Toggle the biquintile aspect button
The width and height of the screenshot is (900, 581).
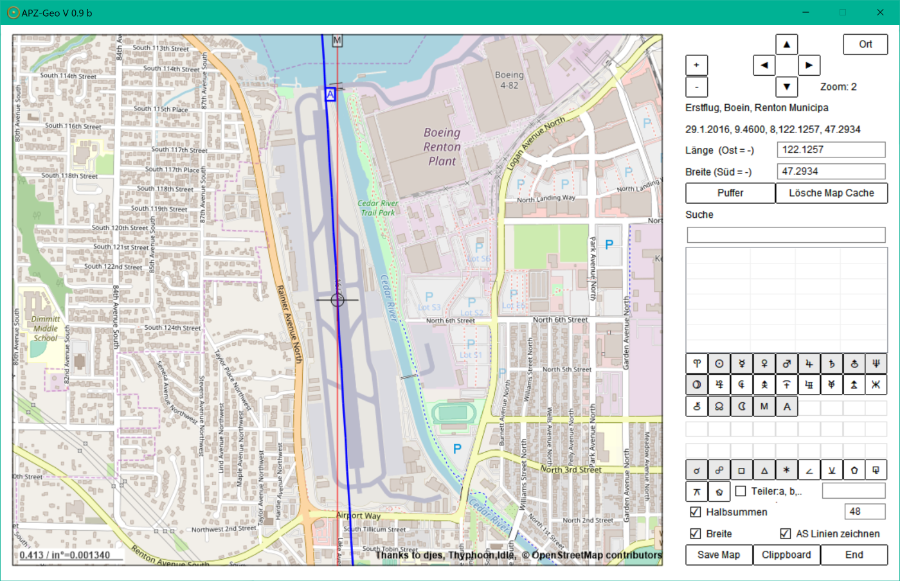click(x=719, y=491)
